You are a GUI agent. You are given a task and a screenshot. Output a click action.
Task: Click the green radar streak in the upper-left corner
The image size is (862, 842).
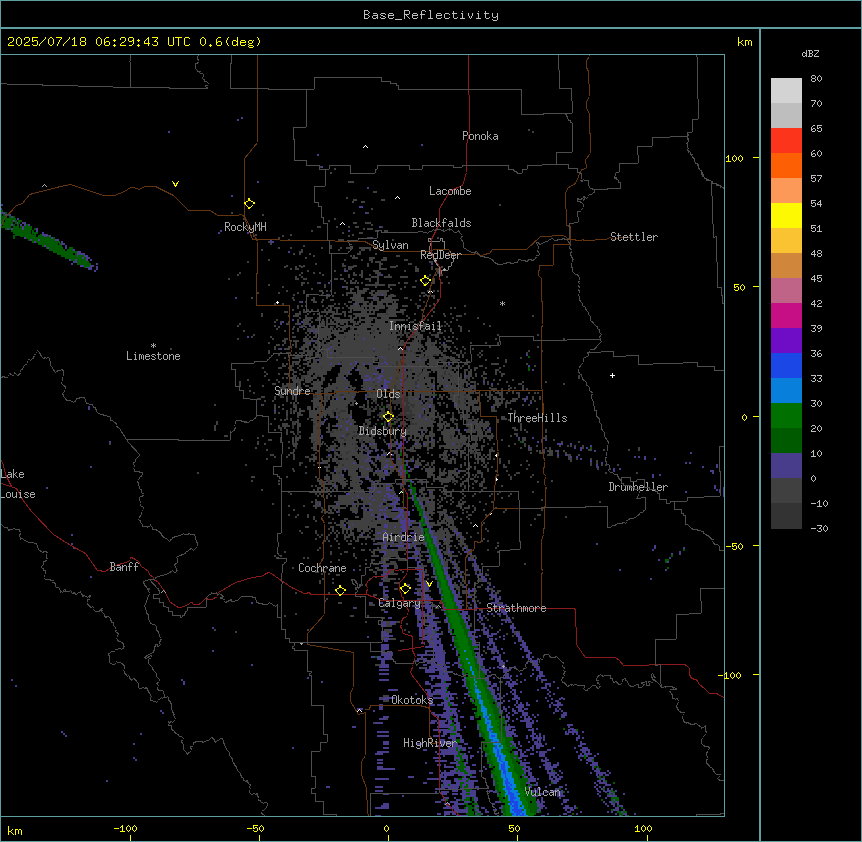(x=47, y=240)
